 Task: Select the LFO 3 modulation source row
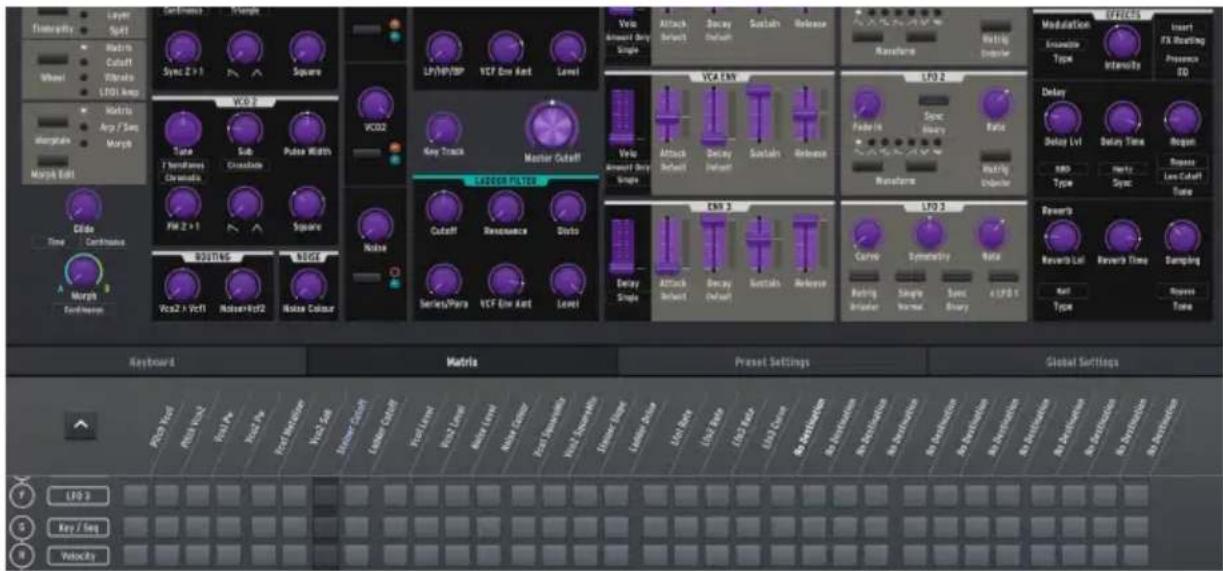pos(77,495)
